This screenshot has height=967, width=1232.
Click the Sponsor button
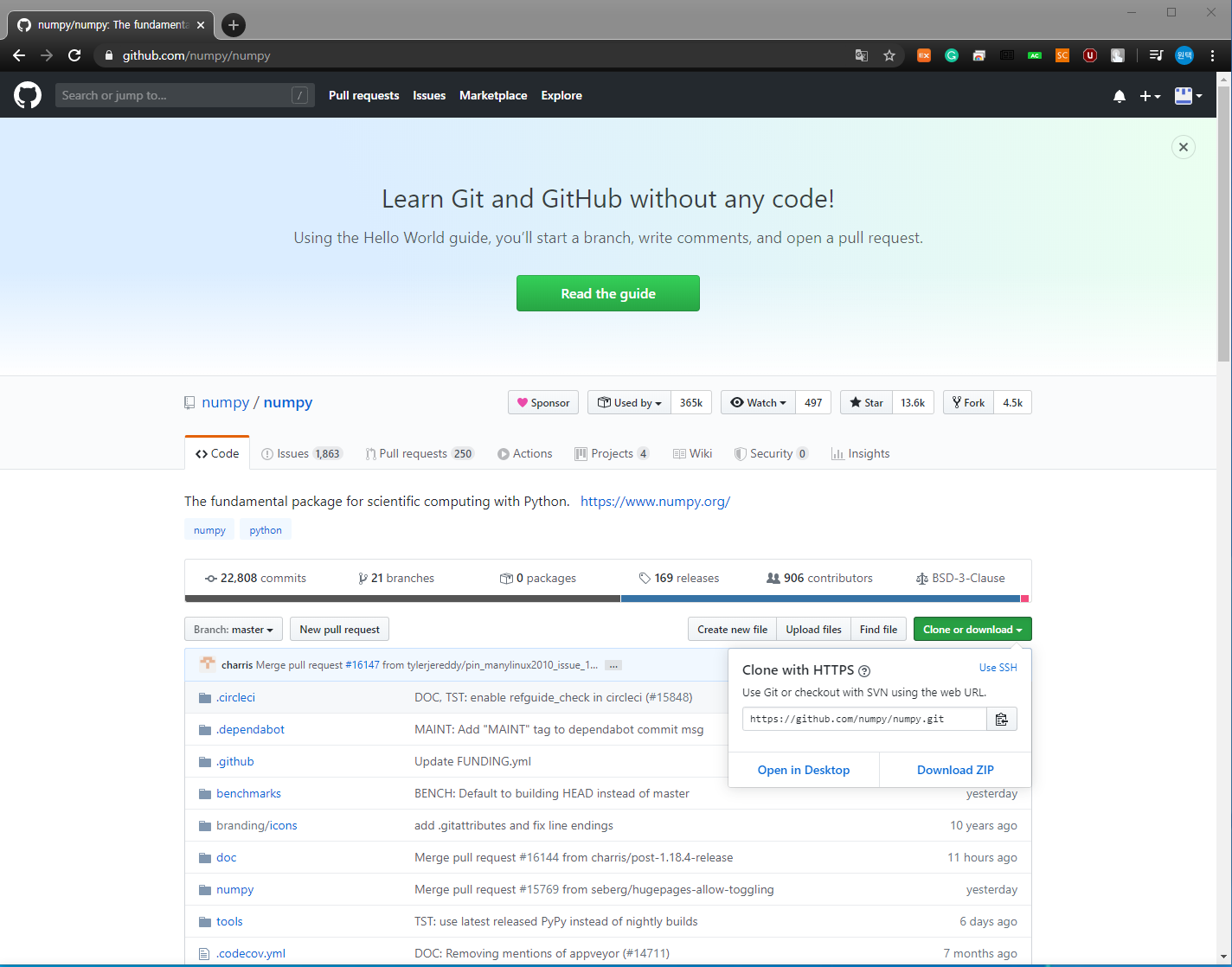click(x=543, y=402)
